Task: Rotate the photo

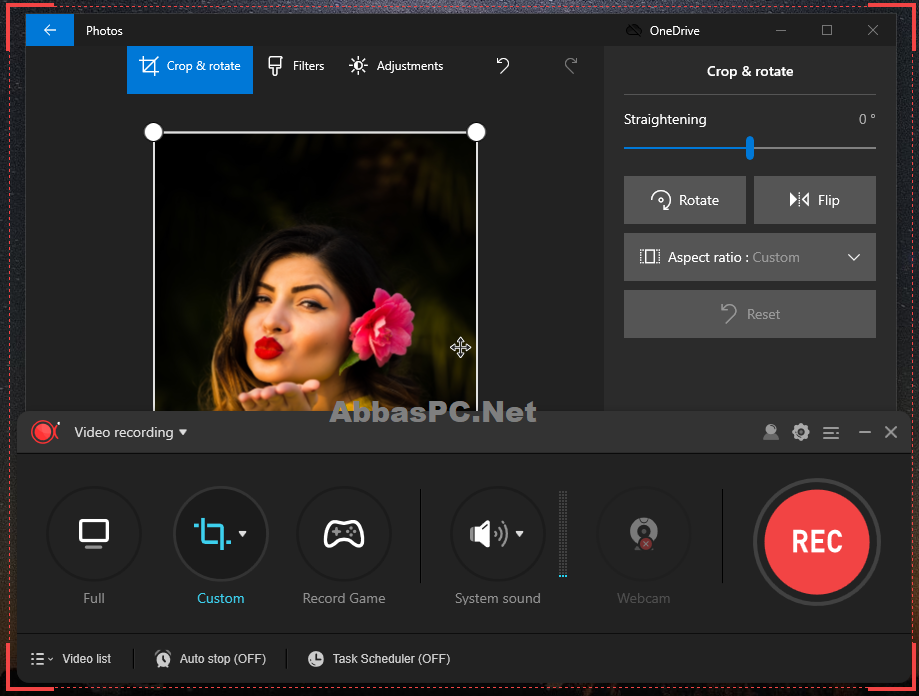Action: pos(685,200)
